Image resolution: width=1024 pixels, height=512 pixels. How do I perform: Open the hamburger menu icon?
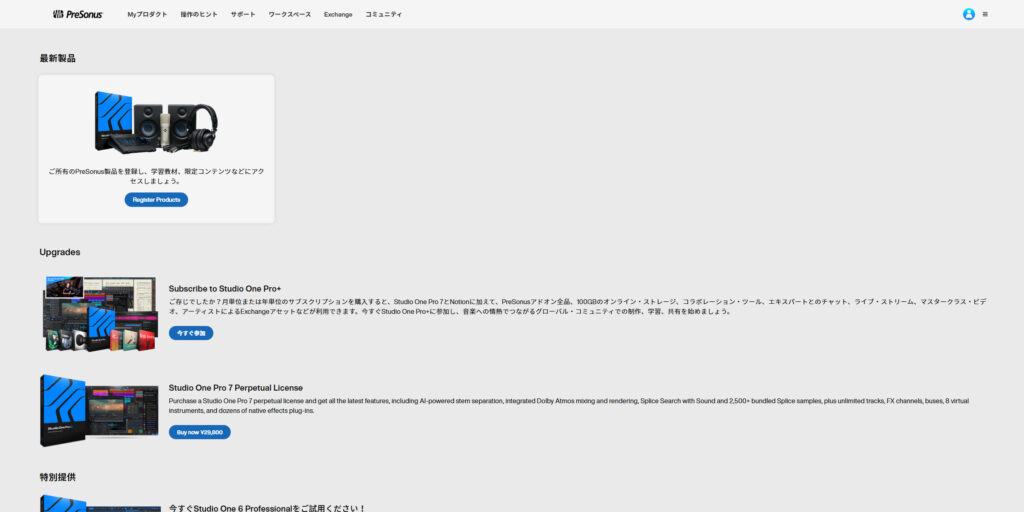click(x=985, y=14)
